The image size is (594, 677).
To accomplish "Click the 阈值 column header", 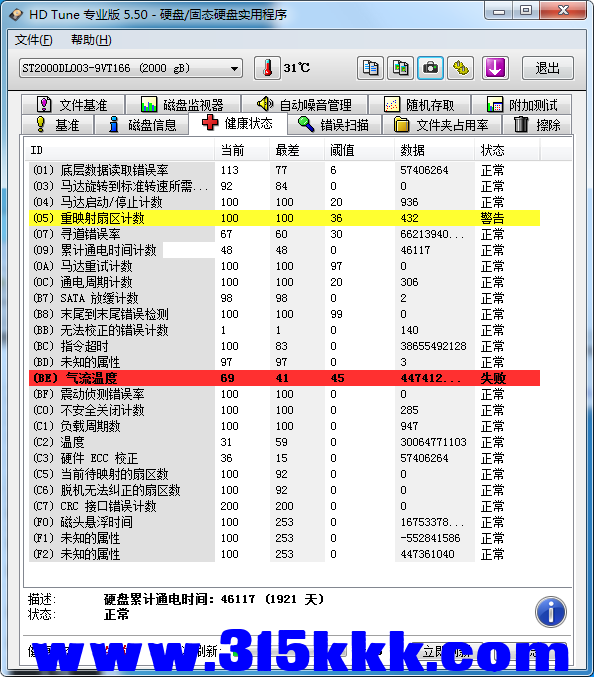I will [360, 150].
